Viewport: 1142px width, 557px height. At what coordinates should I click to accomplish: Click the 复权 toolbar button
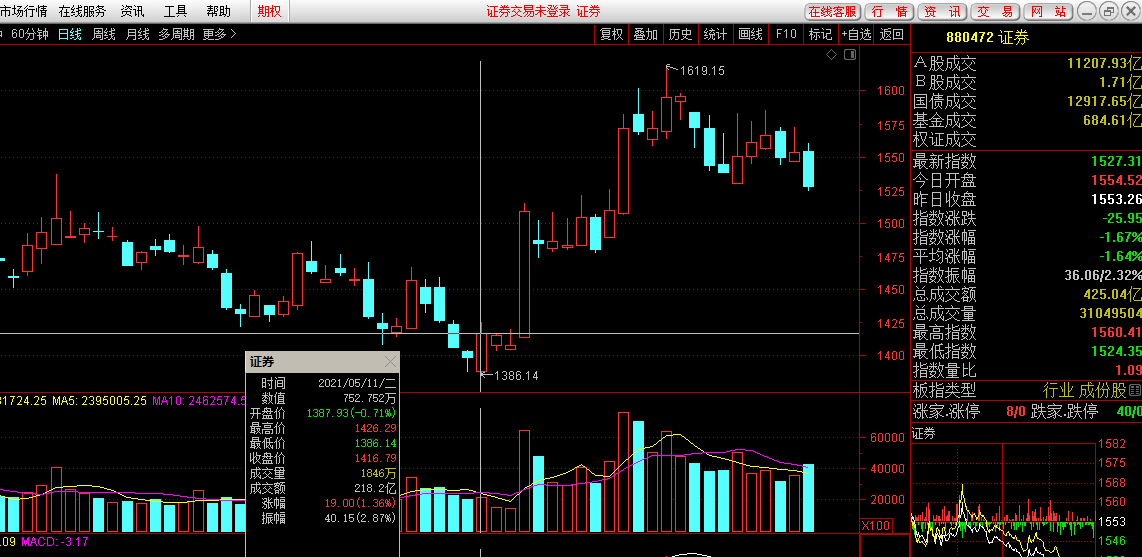[612, 34]
